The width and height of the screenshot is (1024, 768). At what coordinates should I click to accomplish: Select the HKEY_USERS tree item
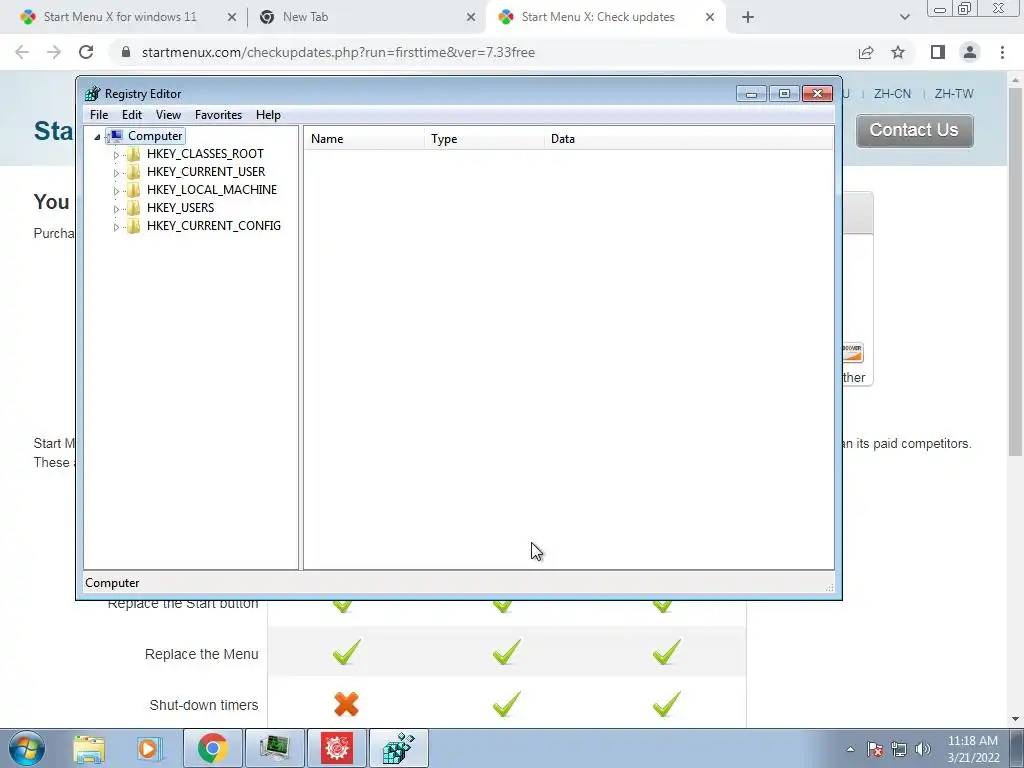tap(180, 208)
